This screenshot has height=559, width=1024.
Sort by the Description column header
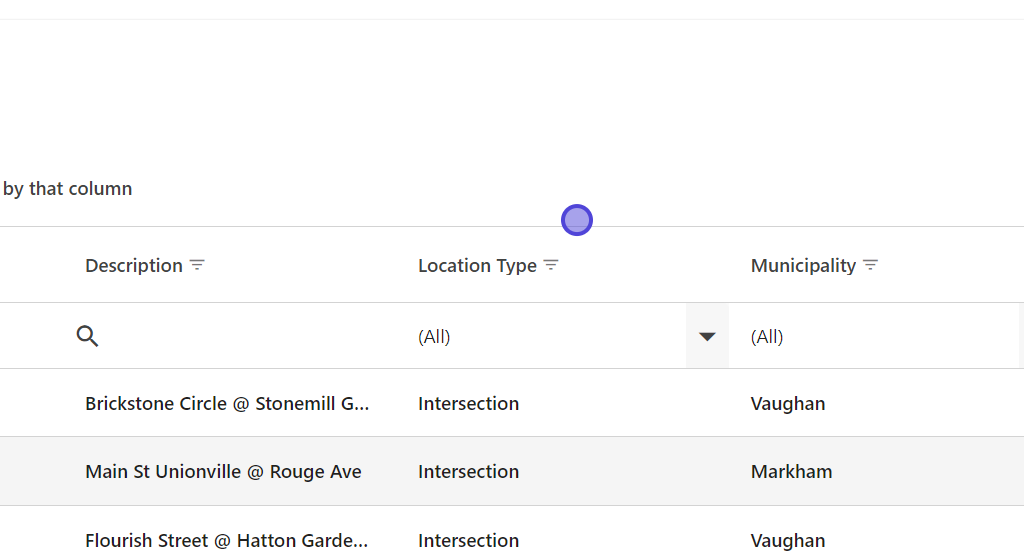pos(134,266)
